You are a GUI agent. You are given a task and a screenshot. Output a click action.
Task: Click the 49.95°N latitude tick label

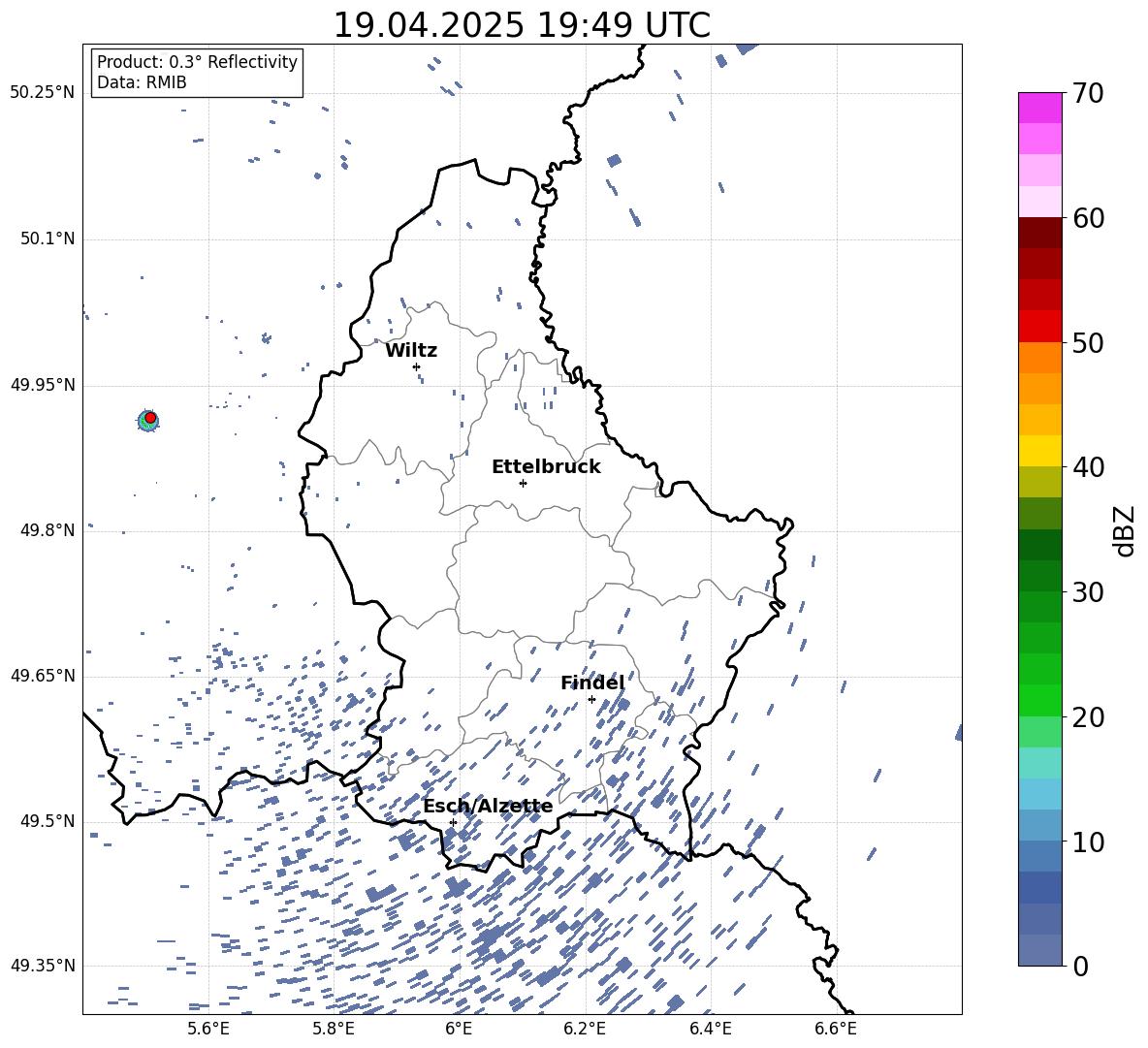pyautogui.click(x=43, y=384)
